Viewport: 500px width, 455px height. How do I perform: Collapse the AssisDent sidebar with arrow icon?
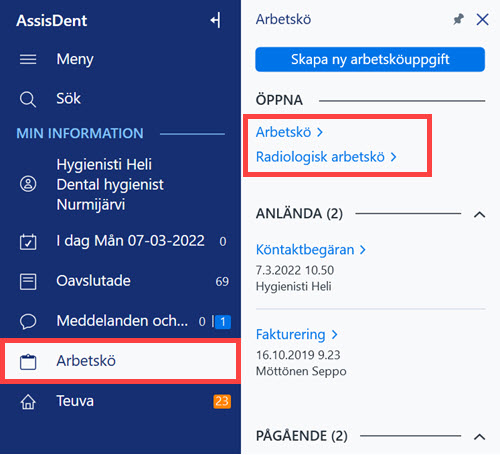point(215,21)
